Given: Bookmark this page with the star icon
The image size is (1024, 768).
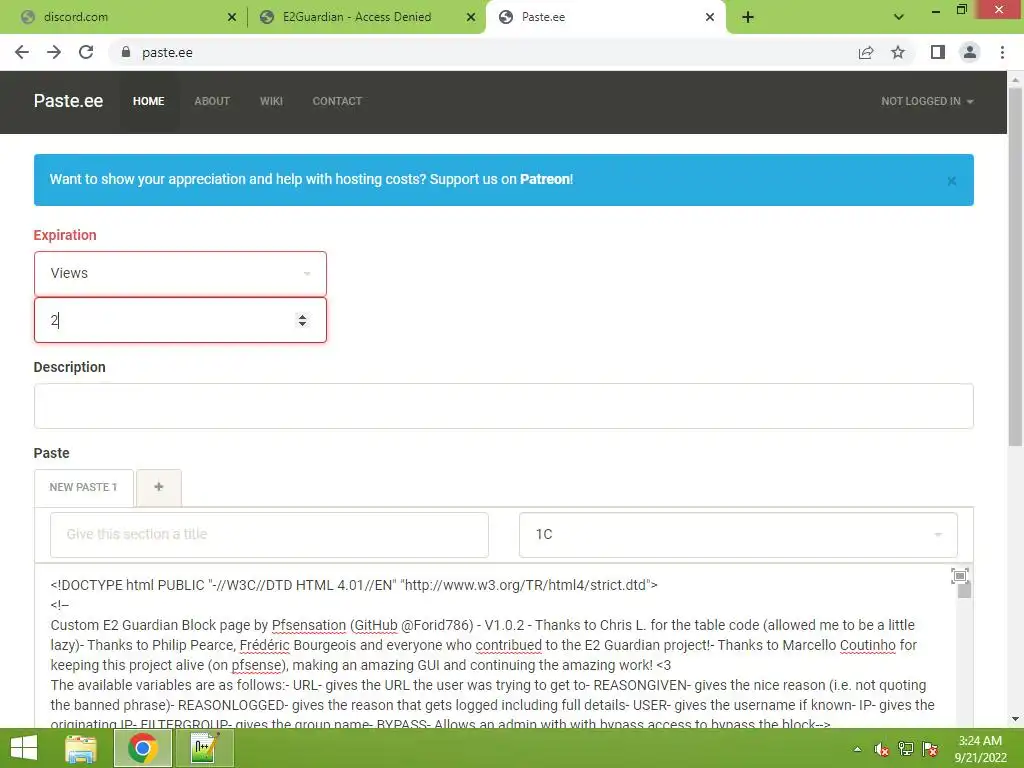Looking at the screenshot, I should [898, 52].
